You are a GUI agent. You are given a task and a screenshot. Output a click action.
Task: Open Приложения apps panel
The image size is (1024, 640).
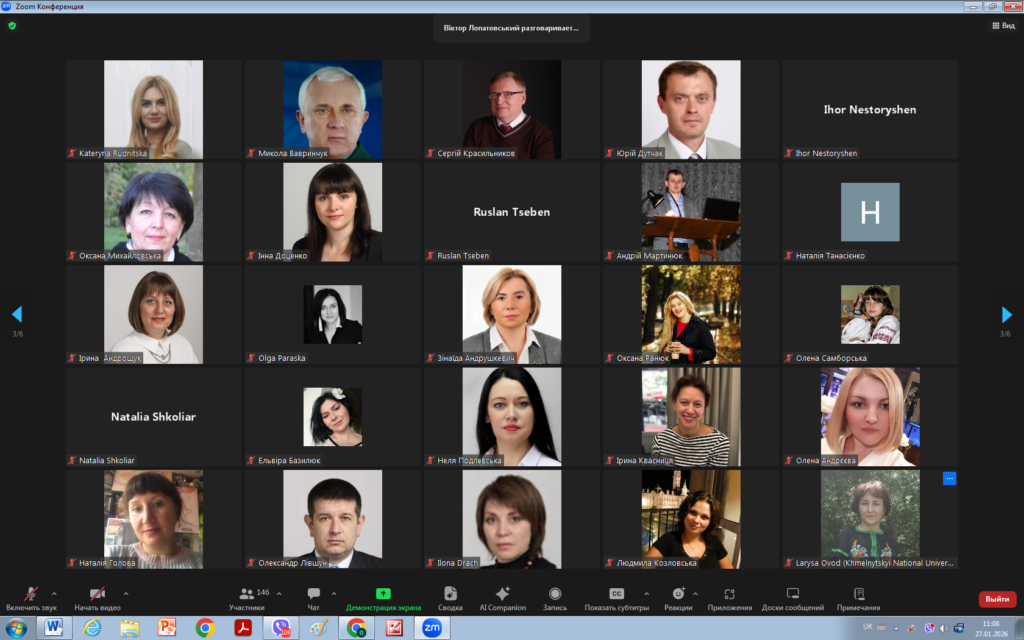[729, 597]
